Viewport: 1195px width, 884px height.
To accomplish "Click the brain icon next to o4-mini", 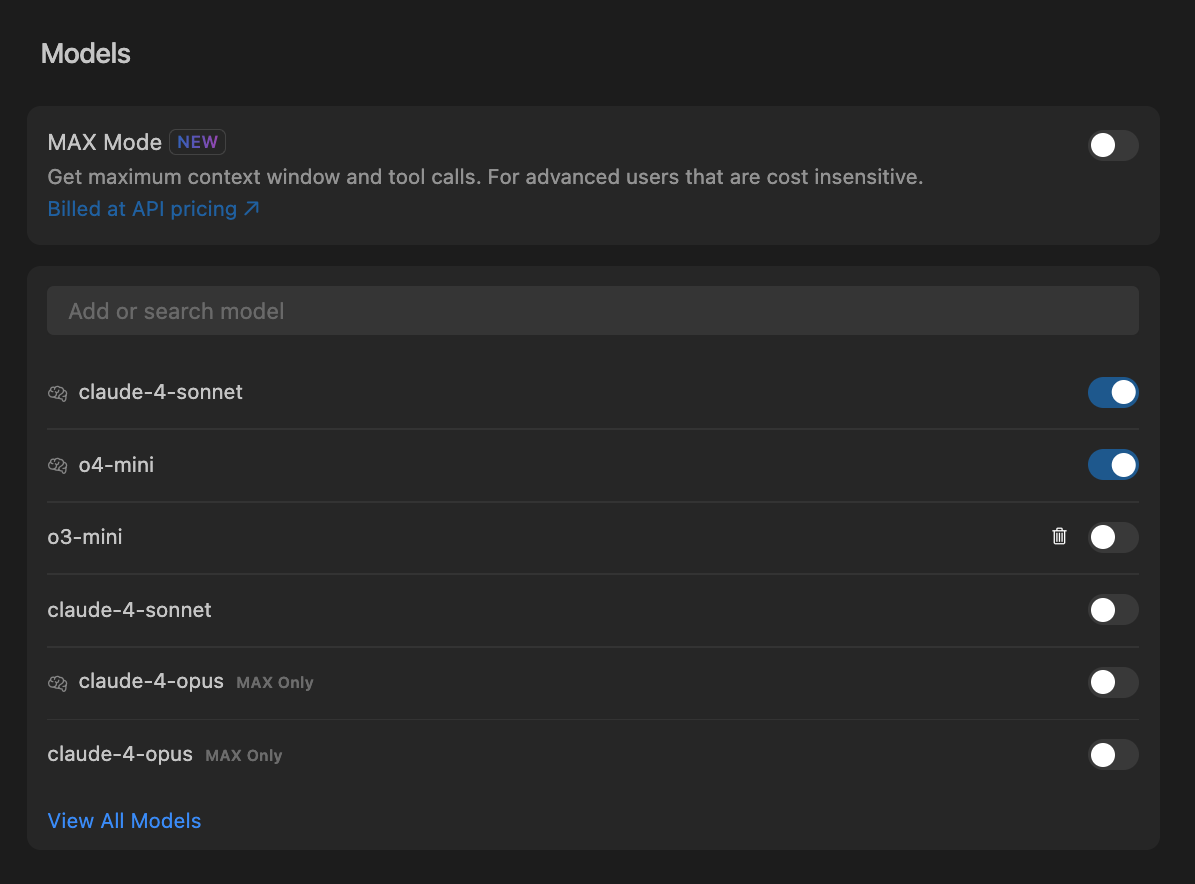I will (x=57, y=465).
